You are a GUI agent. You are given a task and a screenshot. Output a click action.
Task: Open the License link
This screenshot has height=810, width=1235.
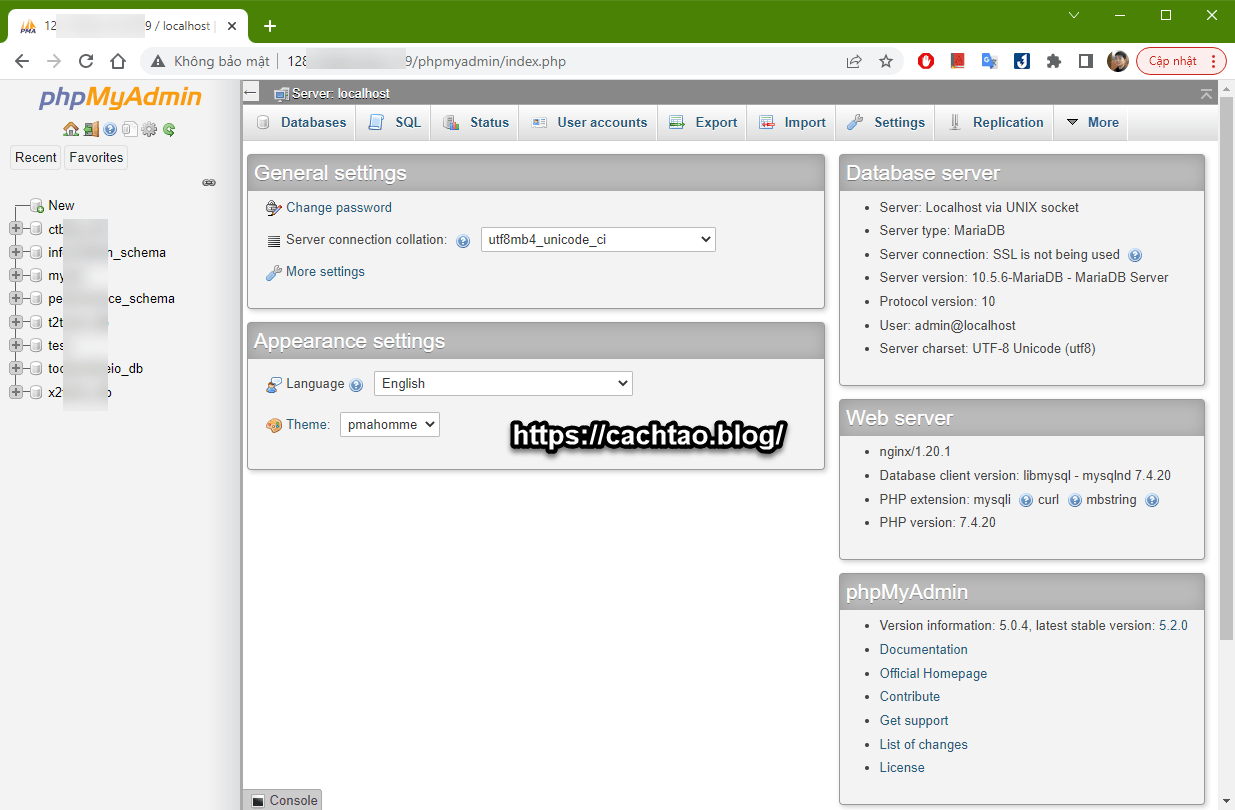[x=902, y=768]
